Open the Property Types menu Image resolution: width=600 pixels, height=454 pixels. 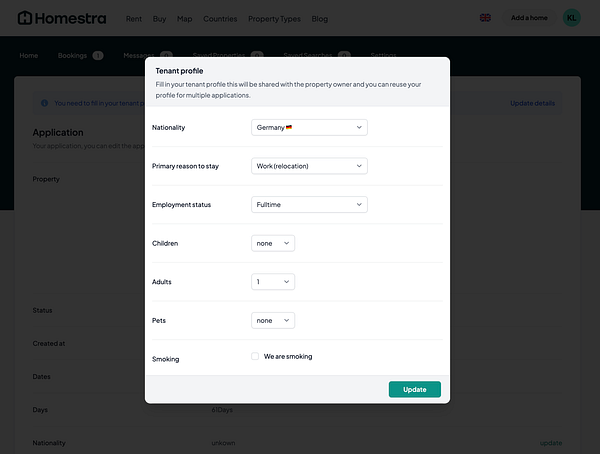coord(274,19)
